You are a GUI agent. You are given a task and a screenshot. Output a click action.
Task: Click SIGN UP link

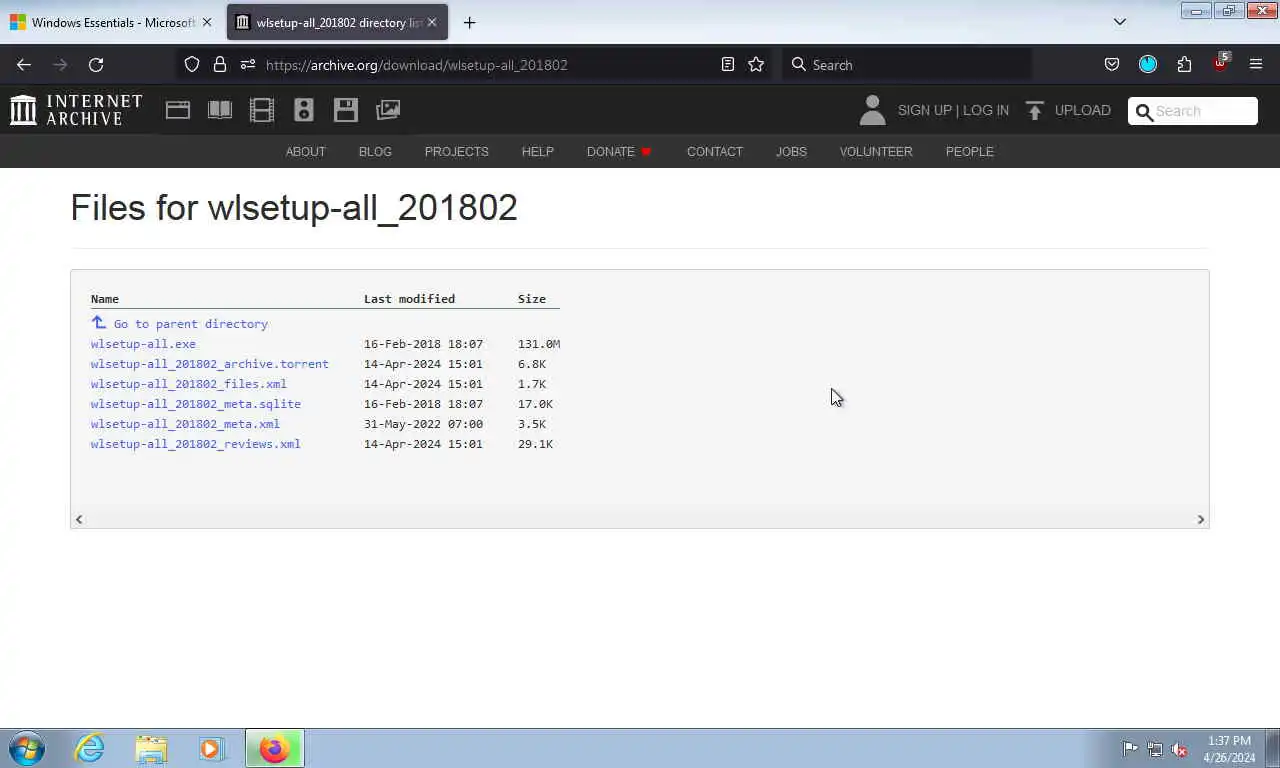924,110
